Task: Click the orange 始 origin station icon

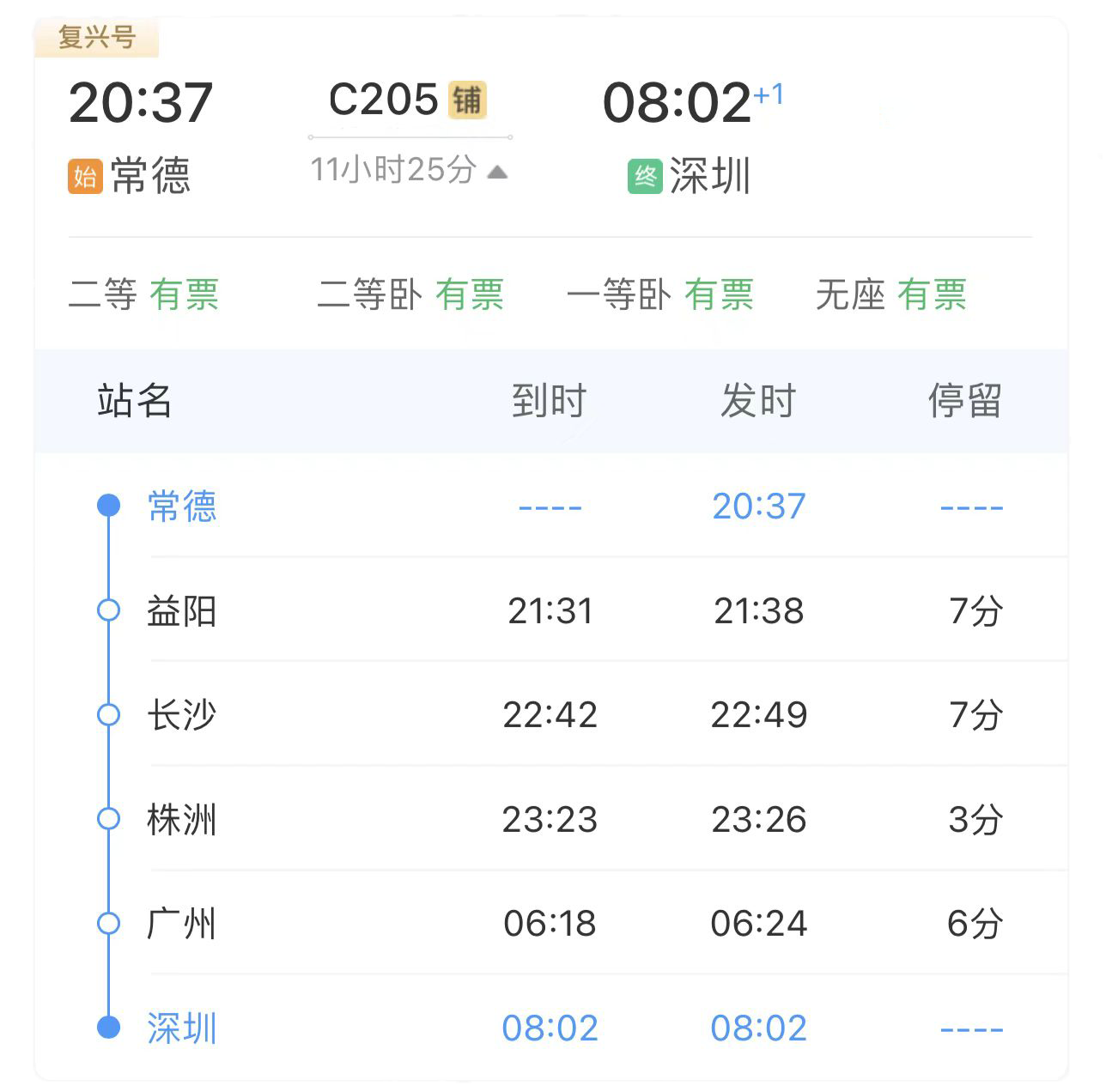Action: (x=85, y=177)
